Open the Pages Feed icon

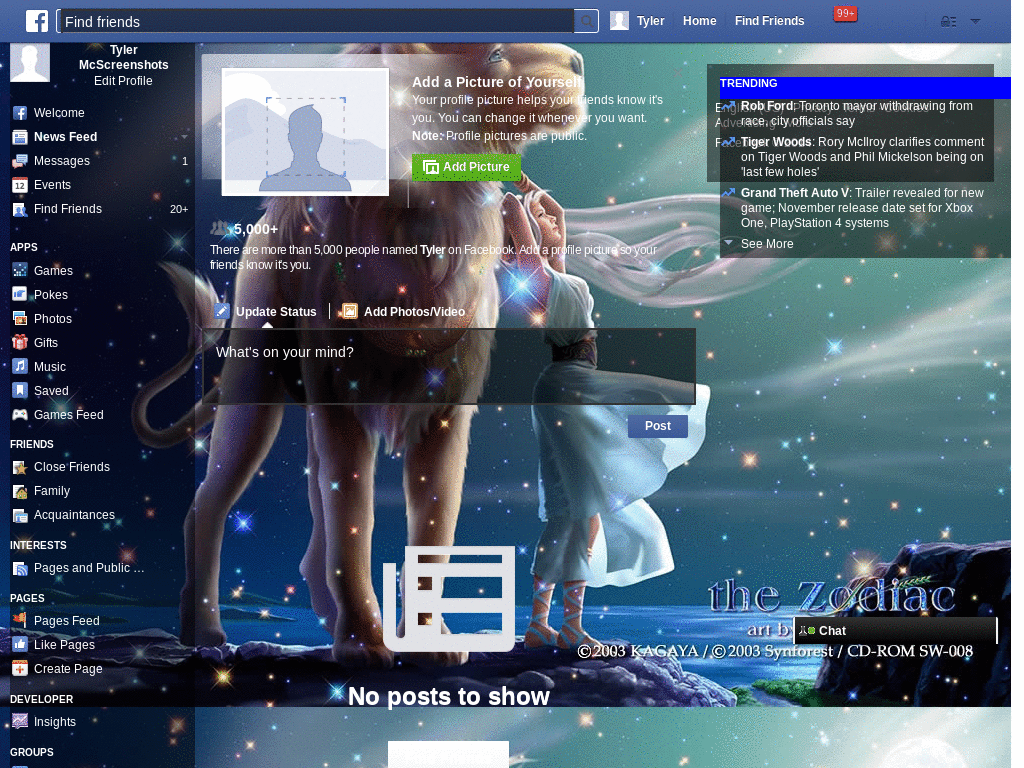(x=20, y=620)
